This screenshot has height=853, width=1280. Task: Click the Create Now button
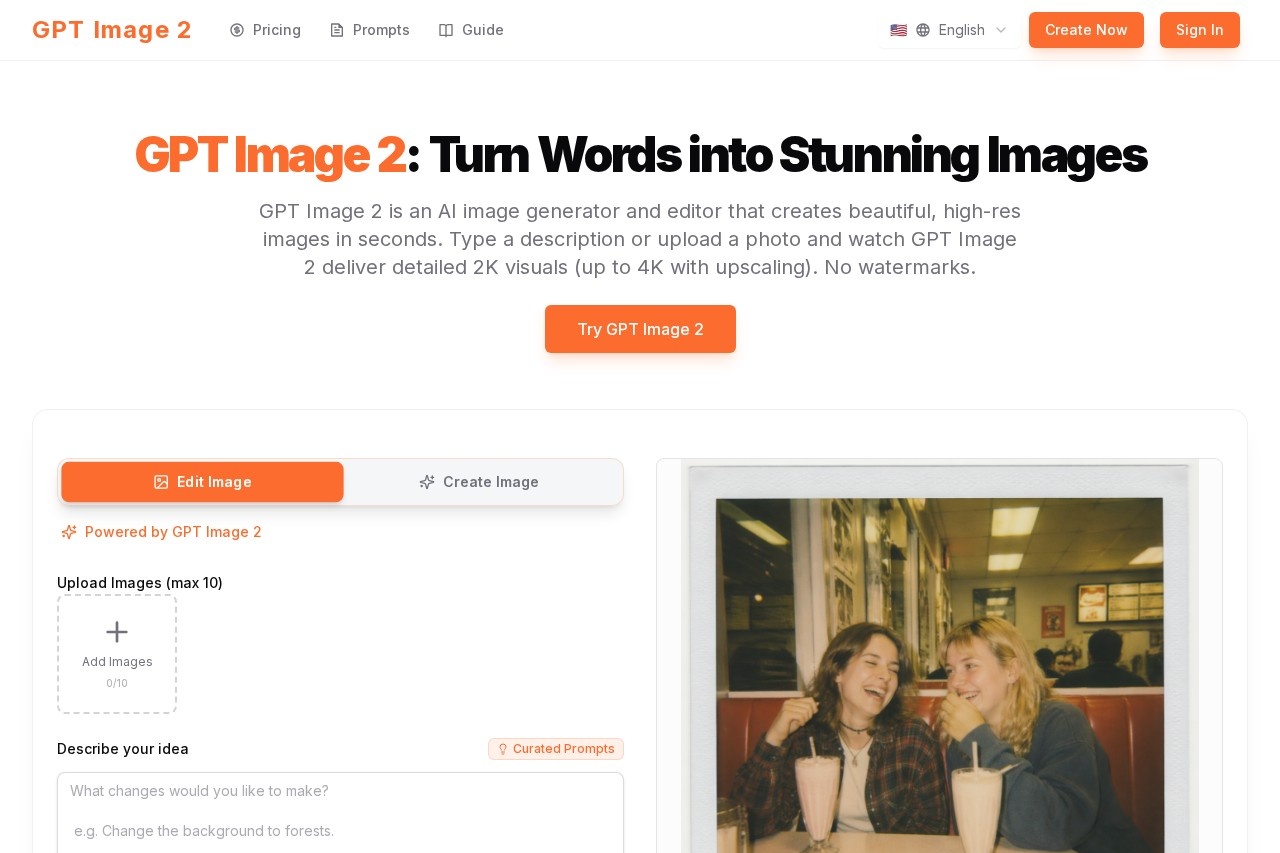point(1086,30)
